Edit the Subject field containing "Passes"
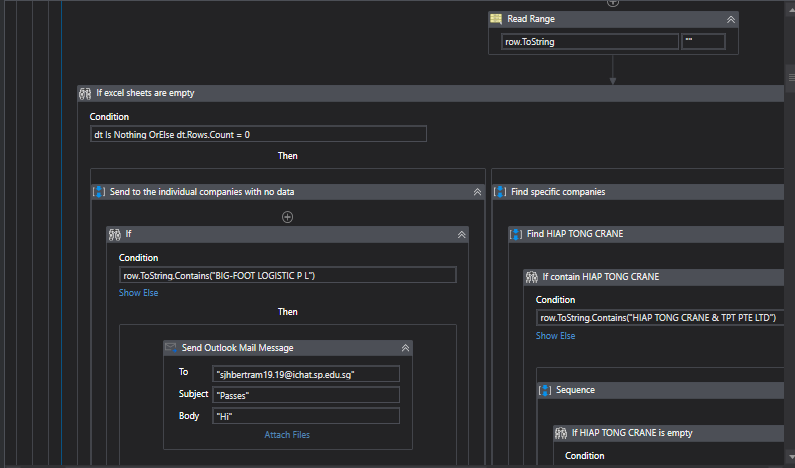This screenshot has height=468, width=795. click(x=306, y=394)
